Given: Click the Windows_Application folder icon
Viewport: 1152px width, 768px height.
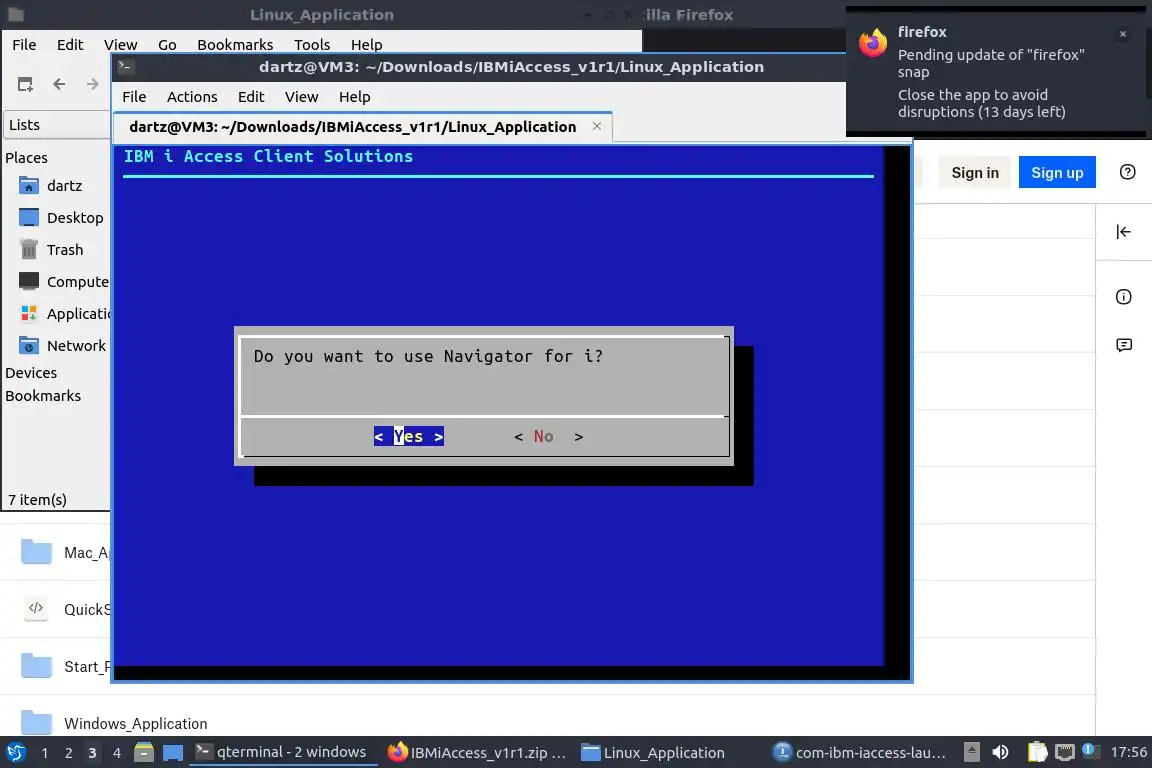Looking at the screenshot, I should point(36,722).
